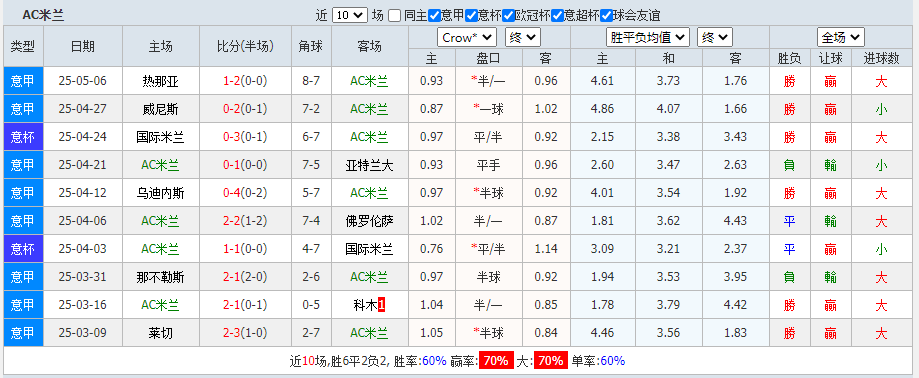This screenshot has height=378, width=919.
Task: Click the handicap *一球 in 威尼斯 row
Action: 488,109
